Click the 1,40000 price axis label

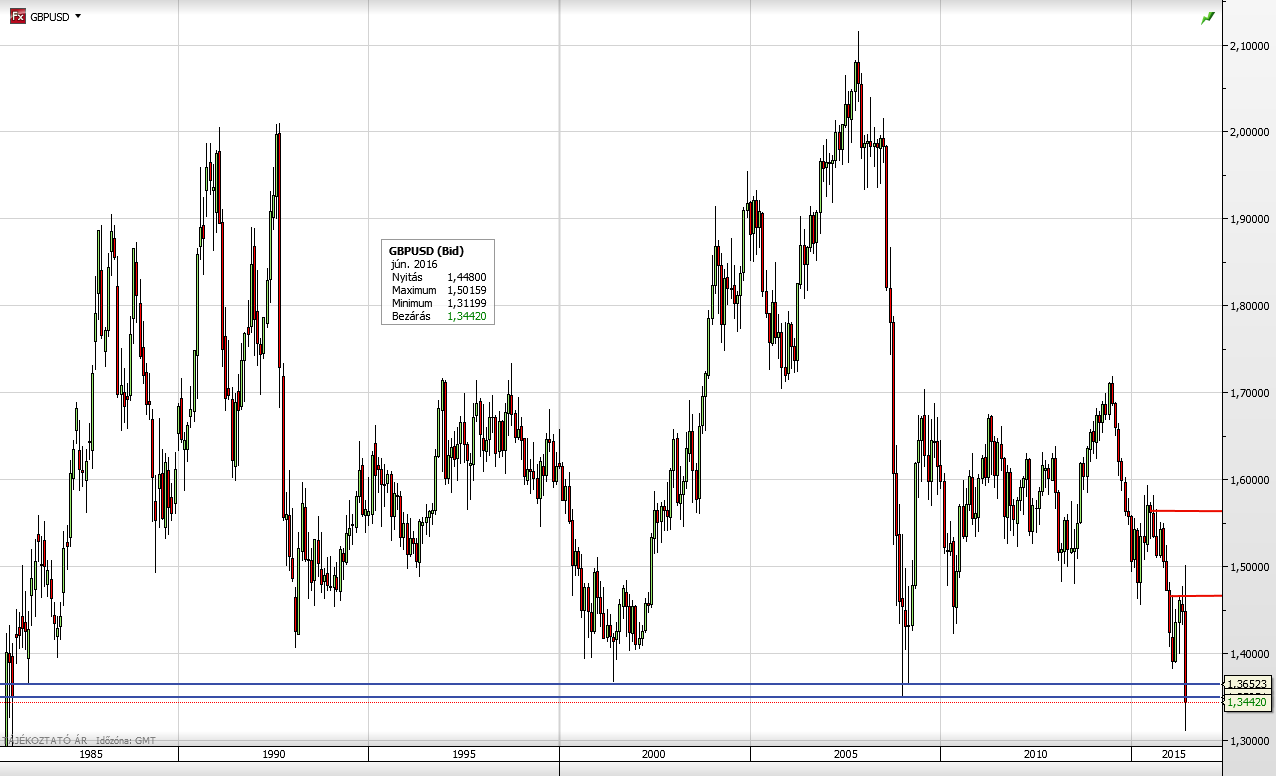[1249, 654]
